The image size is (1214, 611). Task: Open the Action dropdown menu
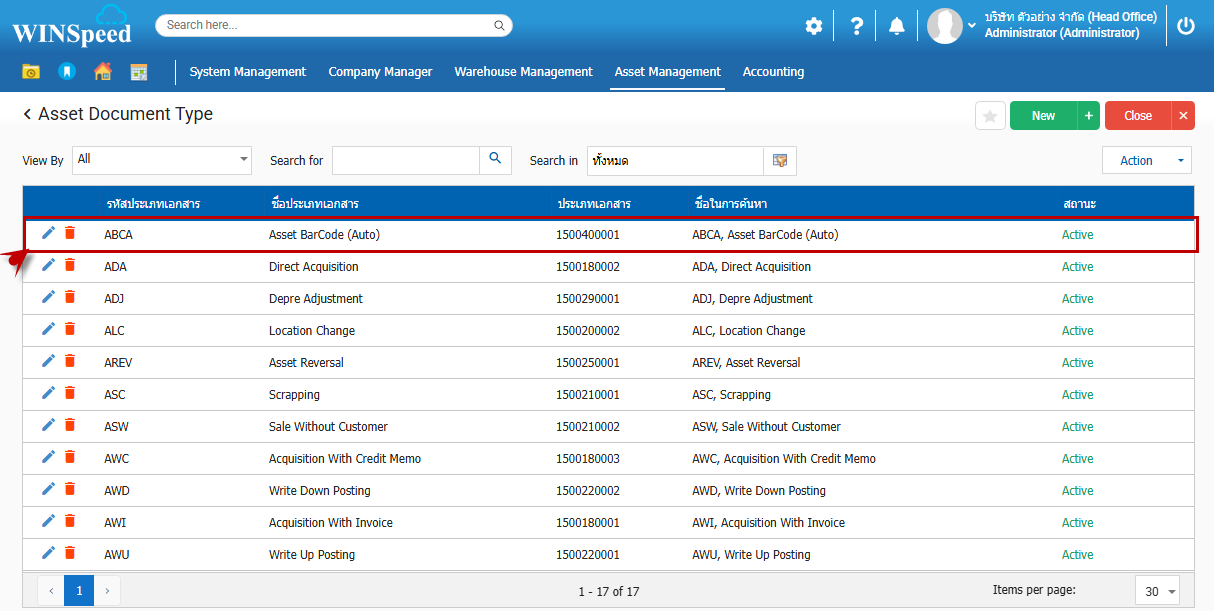(x=1146, y=160)
